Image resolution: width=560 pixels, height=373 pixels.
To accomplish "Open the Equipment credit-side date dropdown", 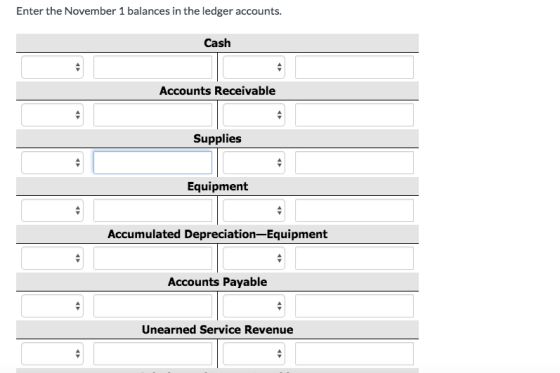I will [254, 210].
